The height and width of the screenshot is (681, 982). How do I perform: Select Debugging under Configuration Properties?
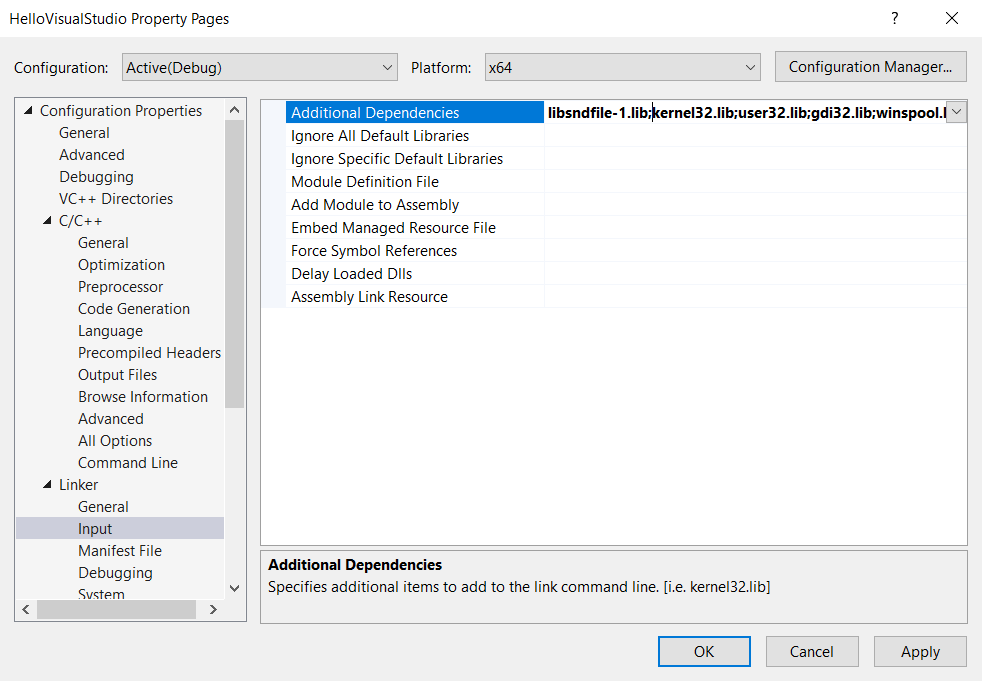click(96, 177)
